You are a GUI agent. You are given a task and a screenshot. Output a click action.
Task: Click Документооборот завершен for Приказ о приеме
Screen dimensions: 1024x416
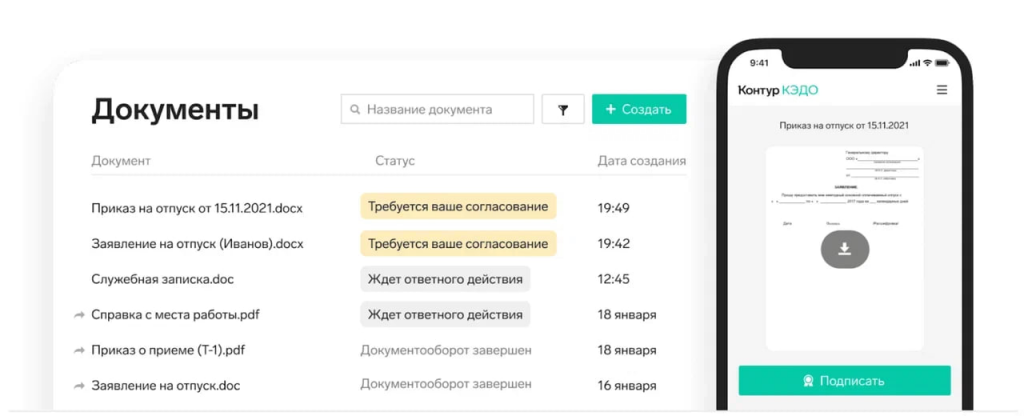(x=446, y=351)
